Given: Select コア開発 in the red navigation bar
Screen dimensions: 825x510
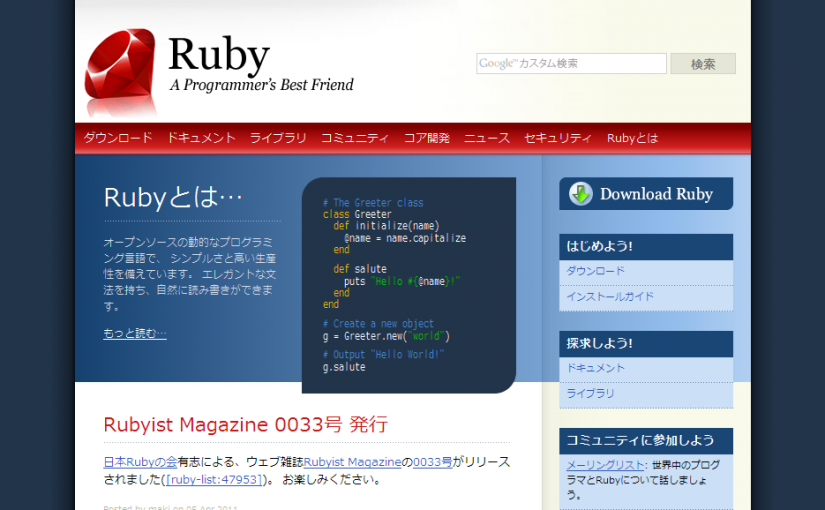Looking at the screenshot, I should 426,138.
